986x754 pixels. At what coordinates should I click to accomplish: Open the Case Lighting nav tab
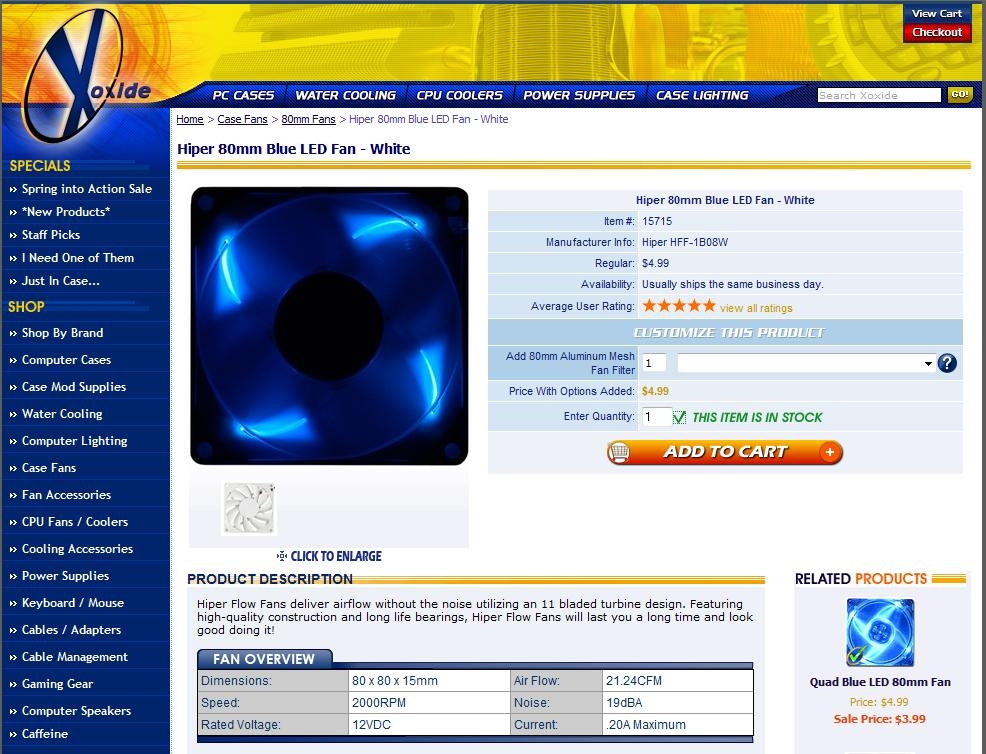pos(702,95)
